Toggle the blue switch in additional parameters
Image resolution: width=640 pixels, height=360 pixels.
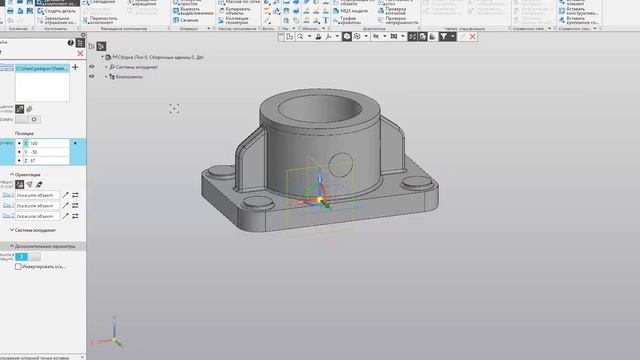tap(28, 257)
